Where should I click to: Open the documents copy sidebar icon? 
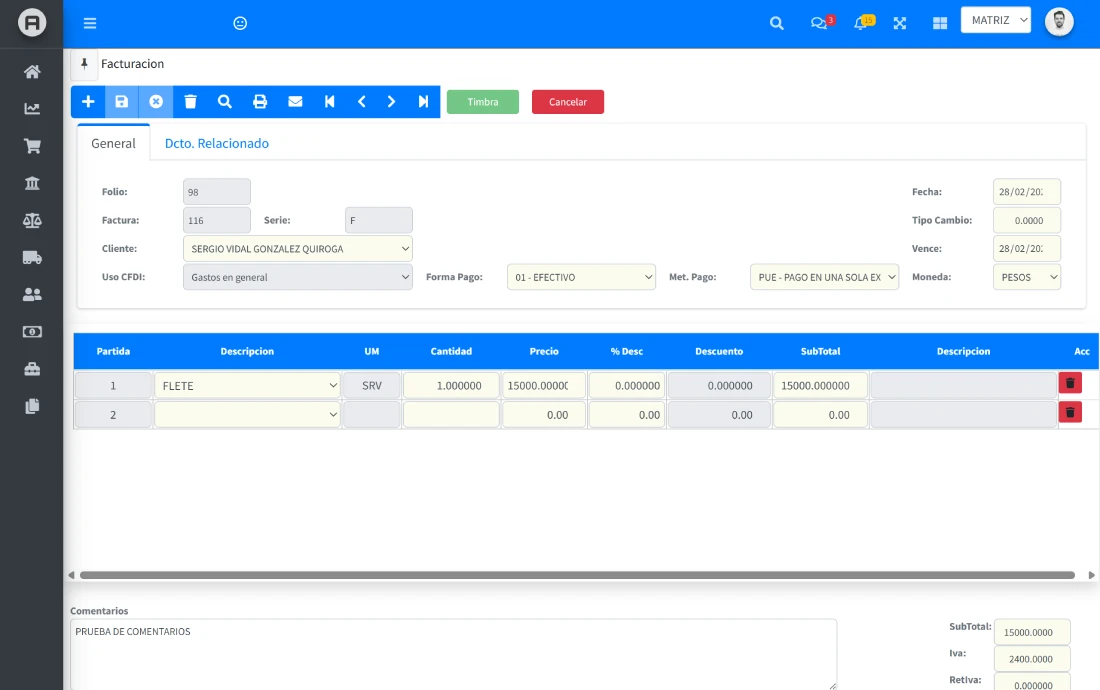[x=32, y=406]
